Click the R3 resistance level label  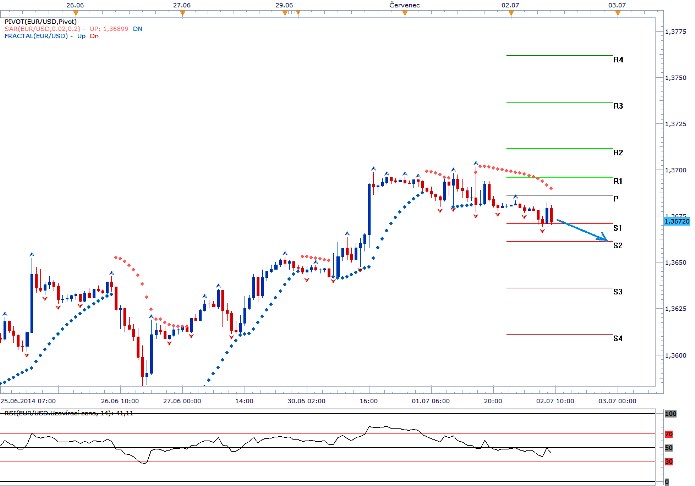[x=619, y=105]
